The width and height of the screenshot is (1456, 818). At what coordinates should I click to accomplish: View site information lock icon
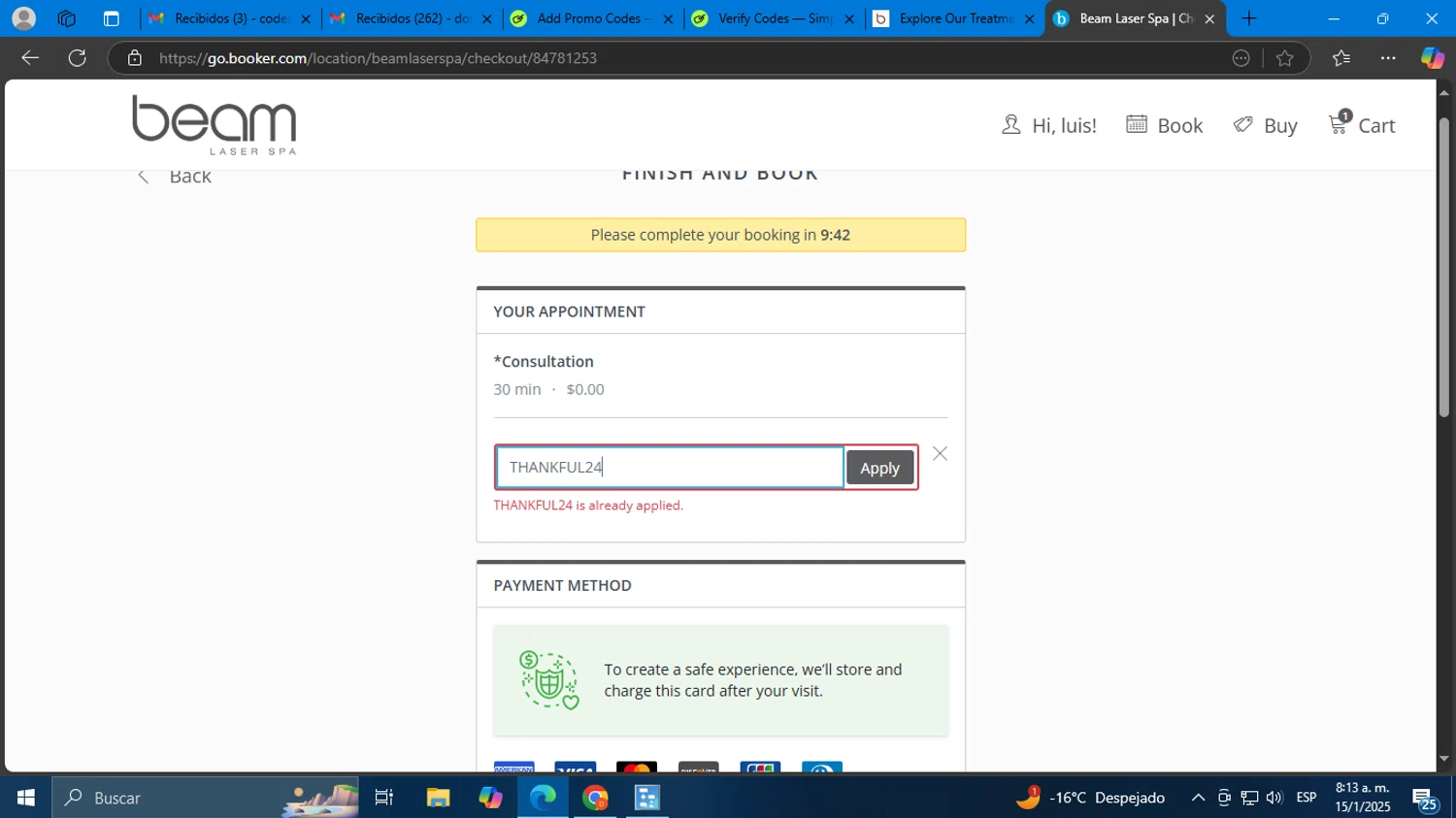click(x=135, y=58)
